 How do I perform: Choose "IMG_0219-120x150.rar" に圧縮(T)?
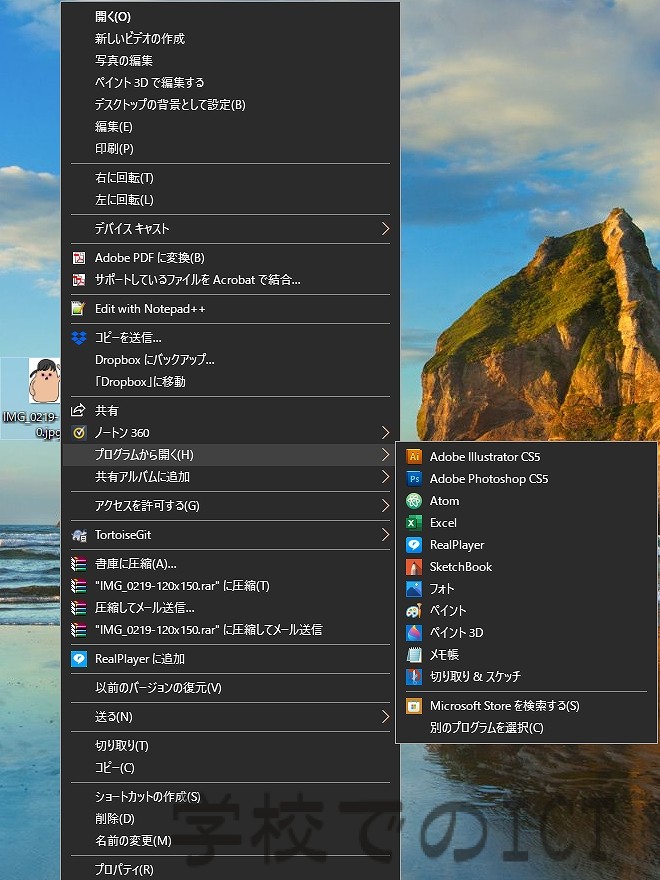(x=230, y=586)
